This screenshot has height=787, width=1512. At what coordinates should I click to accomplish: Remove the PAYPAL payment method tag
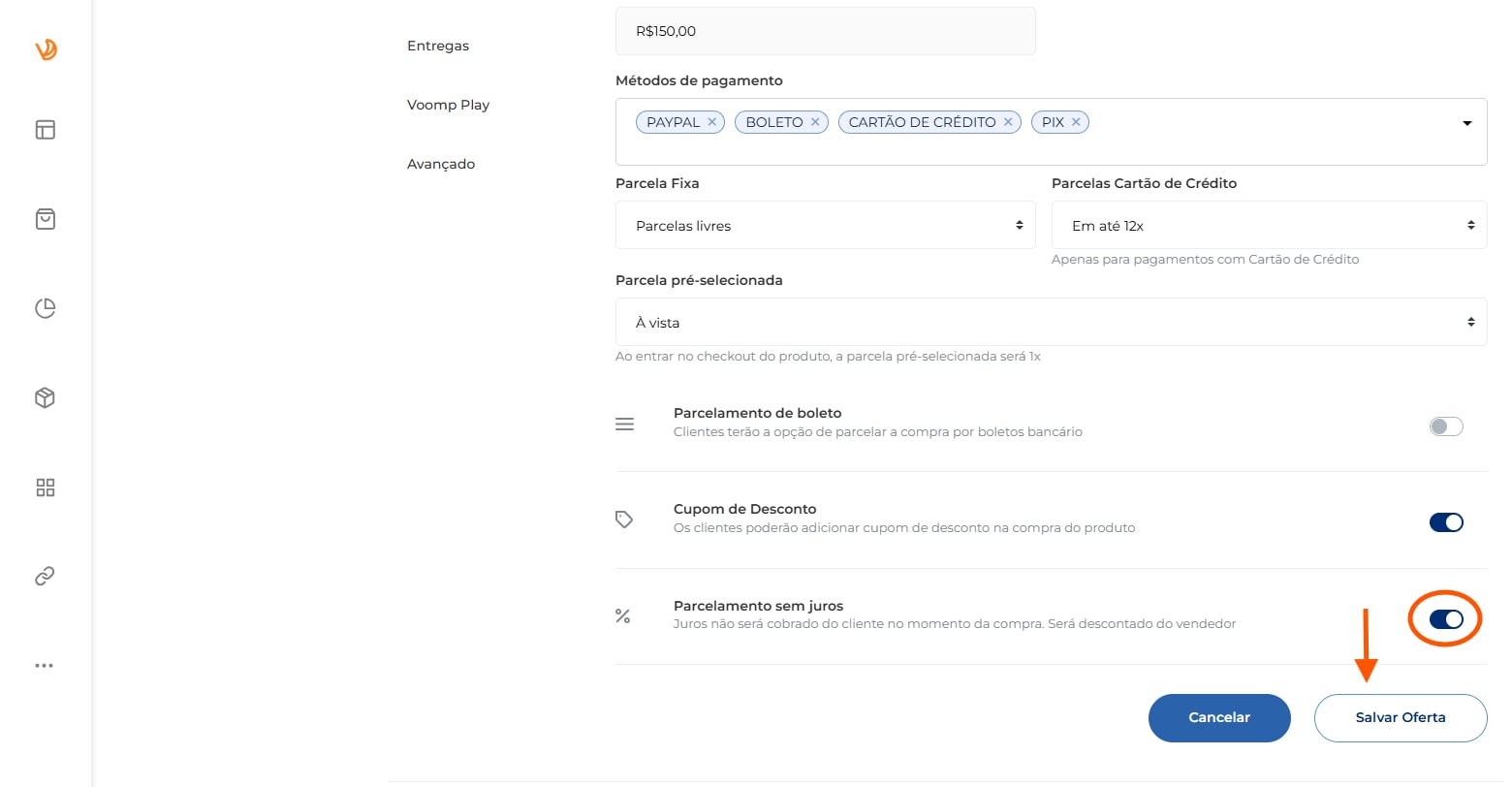[711, 122]
